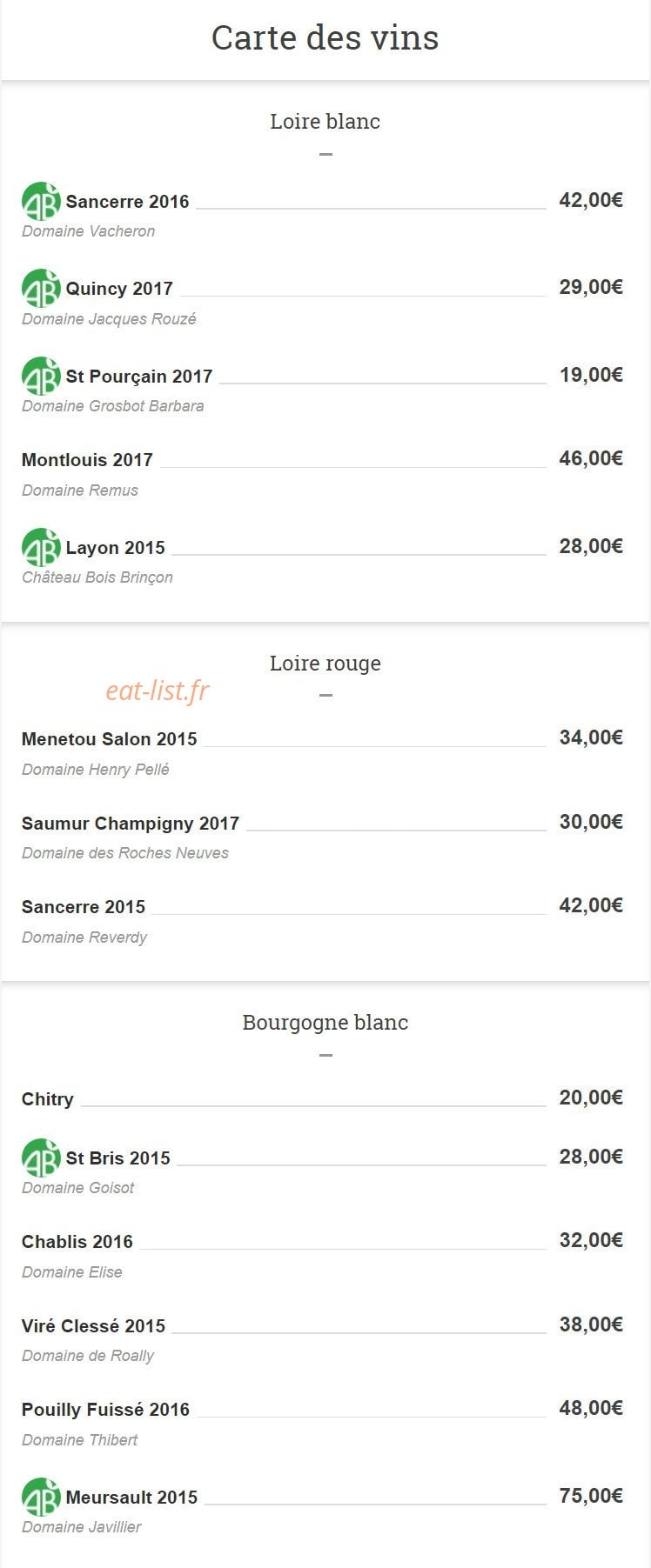Click the AB organic icon beside Sancerre 2016

pos(41,201)
